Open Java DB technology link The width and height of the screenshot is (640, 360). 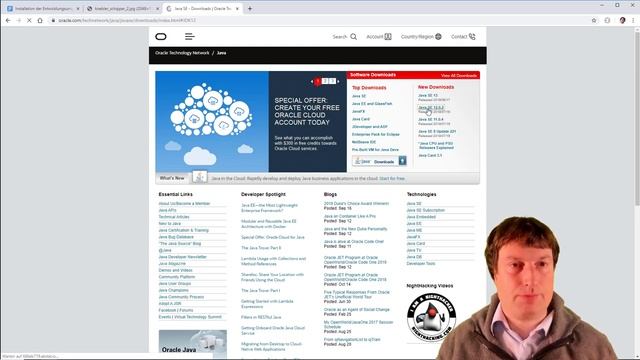point(414,257)
